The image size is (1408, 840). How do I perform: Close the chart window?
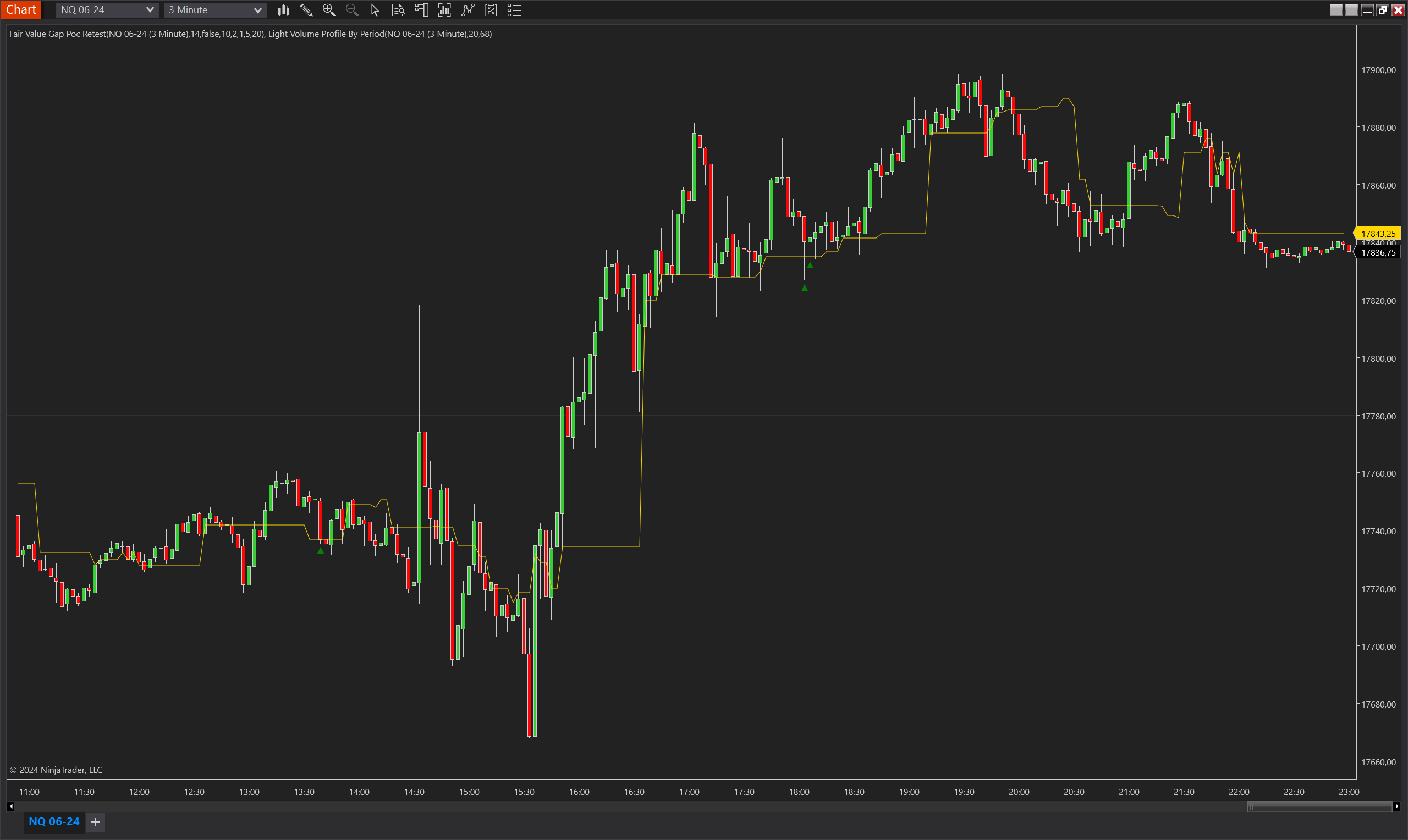click(1398, 10)
